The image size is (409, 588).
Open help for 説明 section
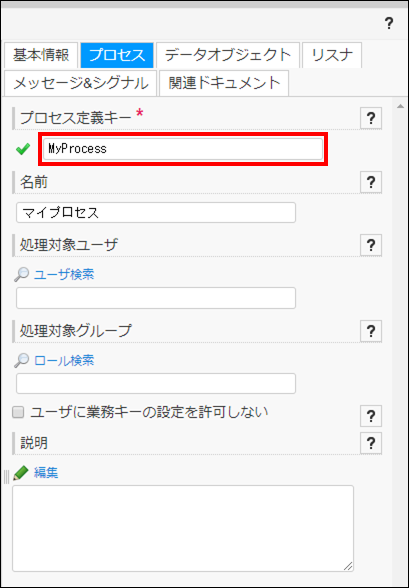(371, 443)
